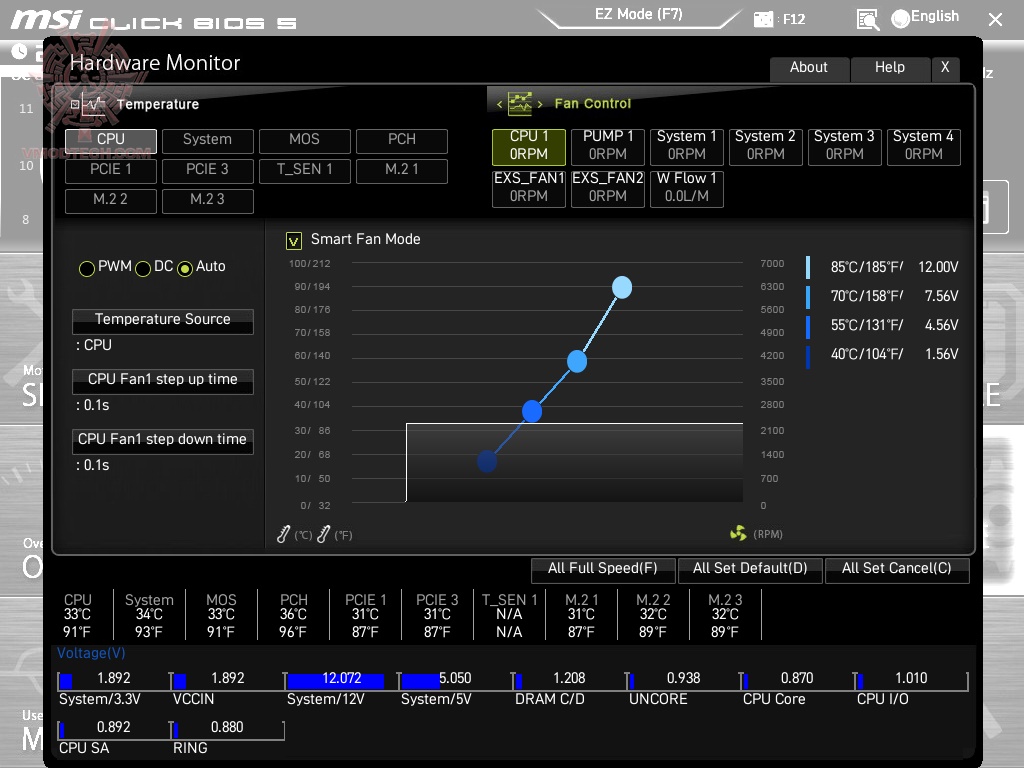Open the Help option in Hardware Monitor
Image resolution: width=1024 pixels, height=768 pixels.
click(x=890, y=67)
